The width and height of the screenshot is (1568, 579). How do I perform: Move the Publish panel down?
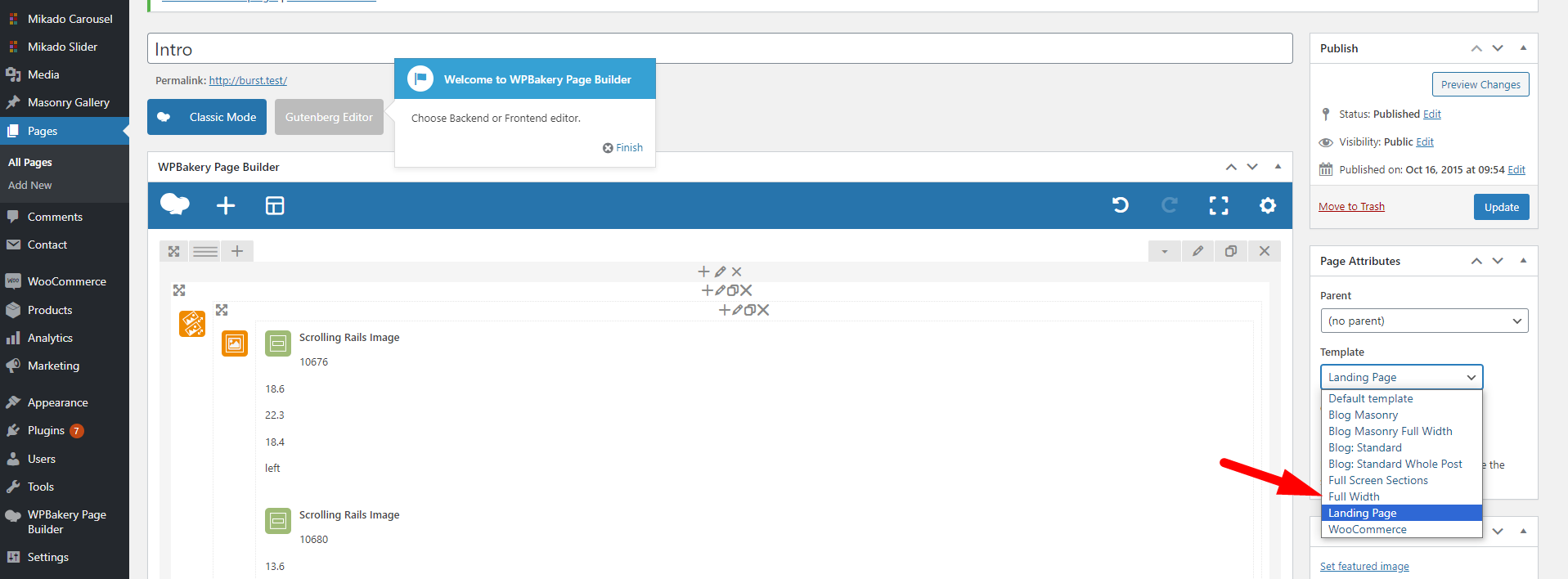point(1498,48)
